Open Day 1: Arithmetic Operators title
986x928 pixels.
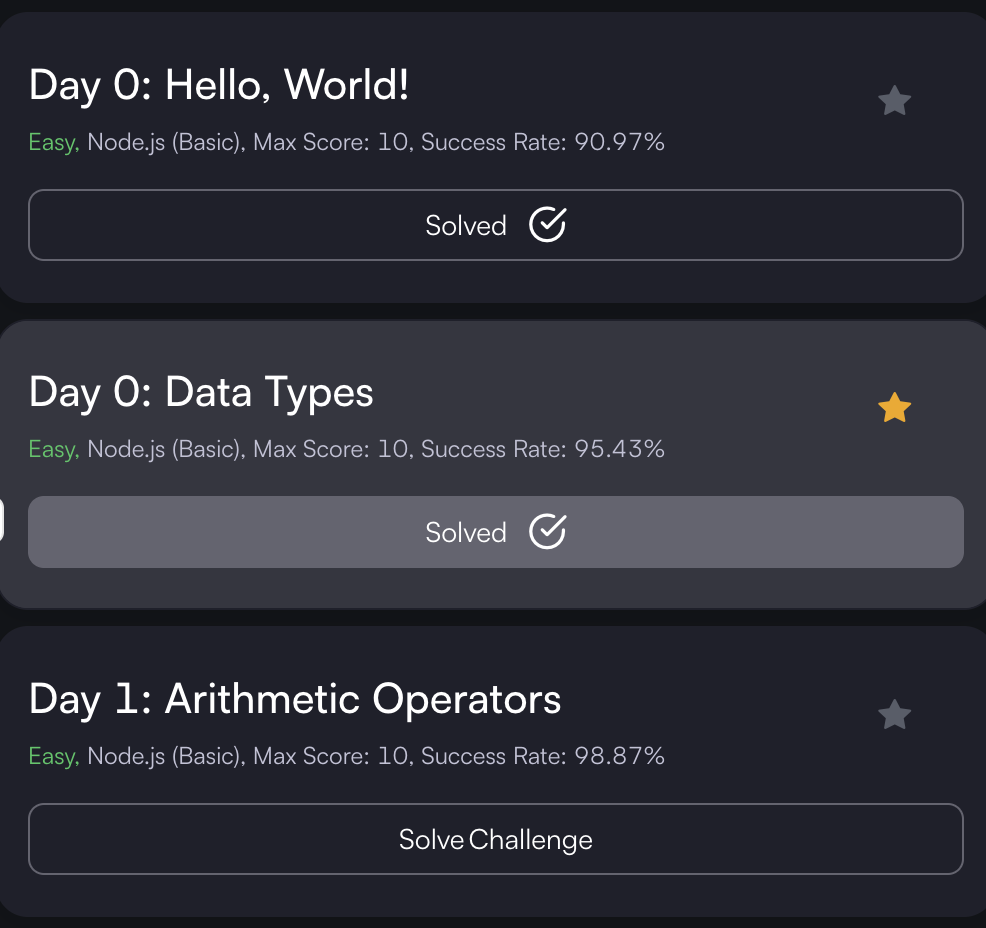(295, 700)
